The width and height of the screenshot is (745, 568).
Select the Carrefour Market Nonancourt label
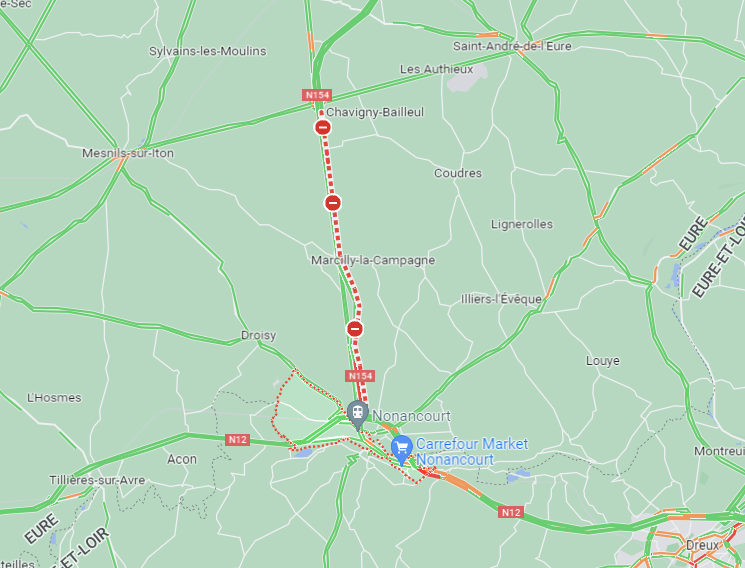[472, 452]
